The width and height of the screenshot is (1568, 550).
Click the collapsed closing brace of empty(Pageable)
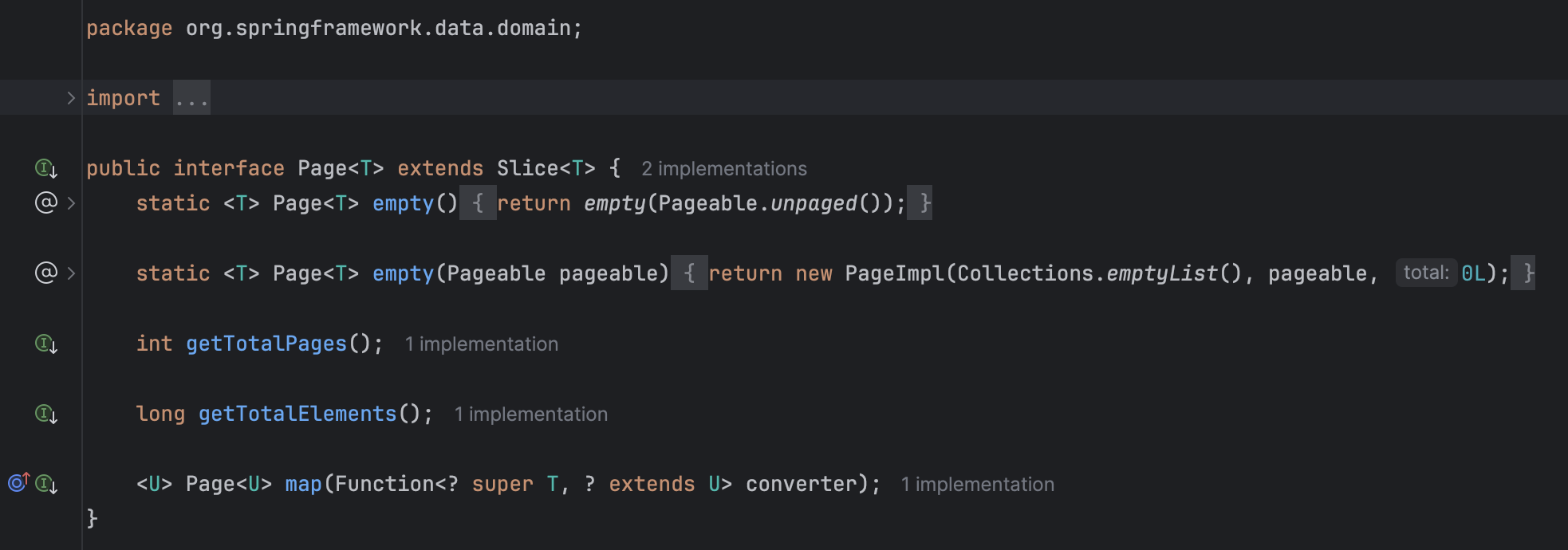tap(1523, 273)
